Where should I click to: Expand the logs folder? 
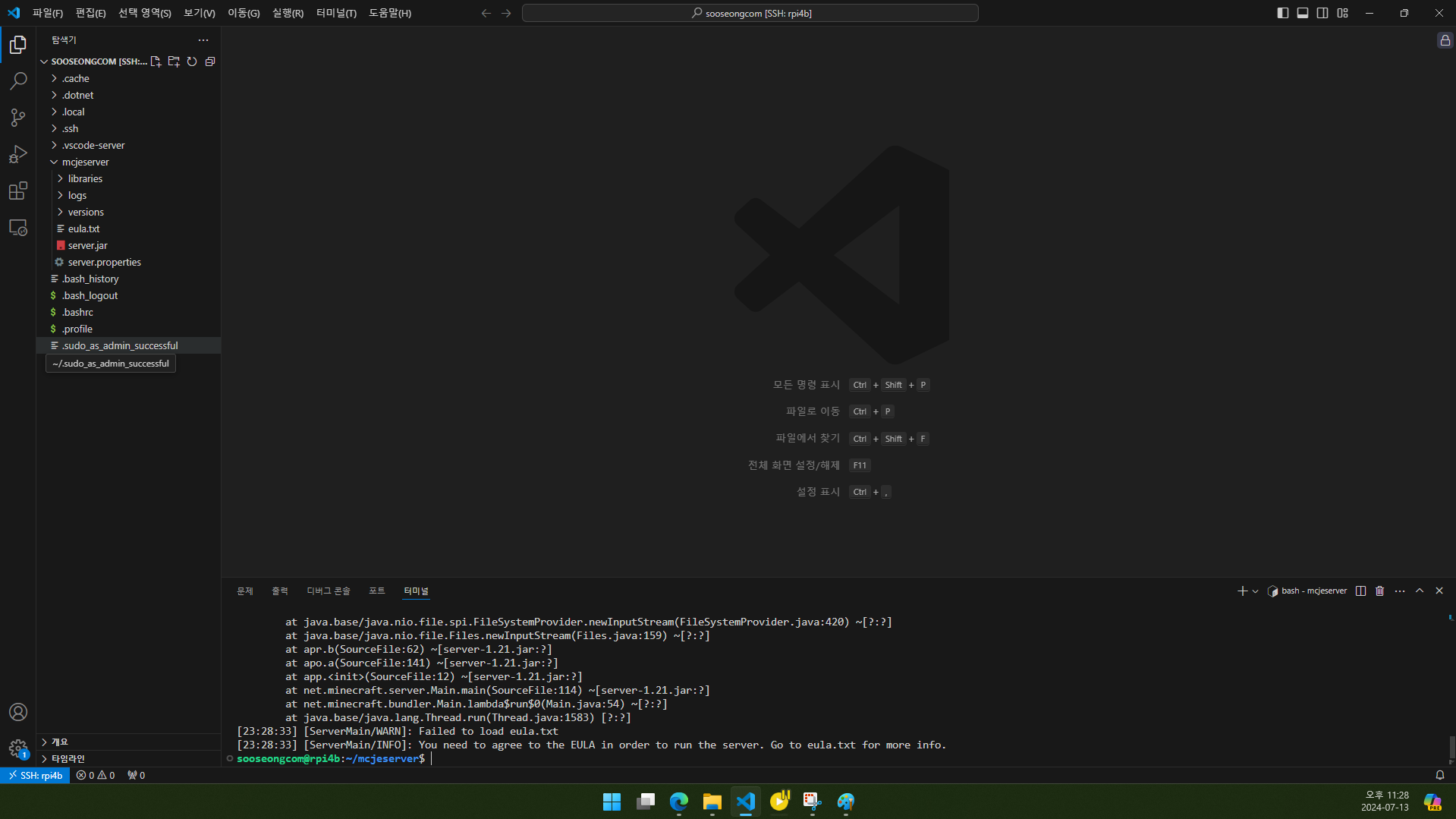(x=129, y=195)
